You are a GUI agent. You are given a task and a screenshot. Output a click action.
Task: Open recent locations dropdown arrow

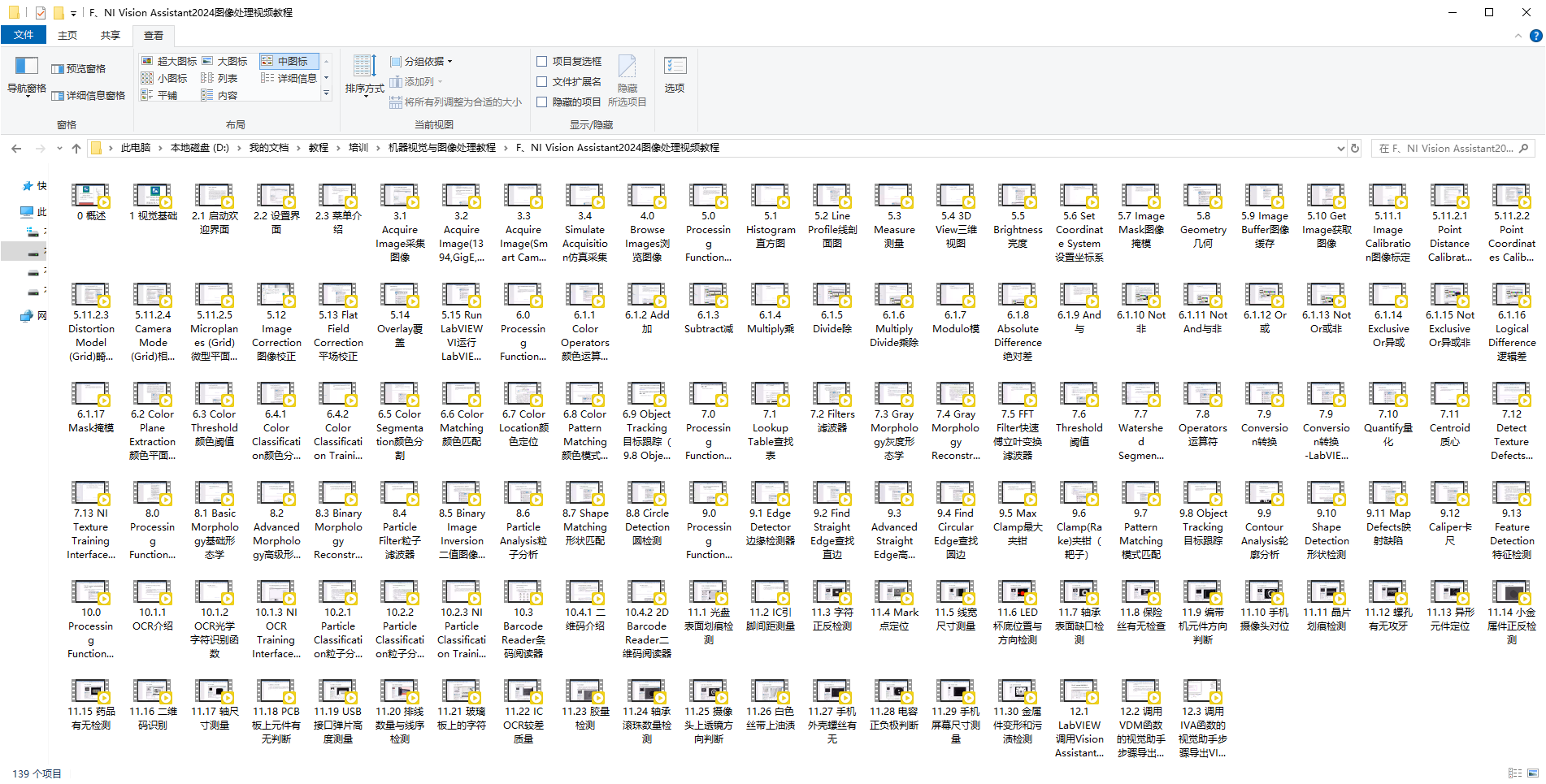click(59, 148)
